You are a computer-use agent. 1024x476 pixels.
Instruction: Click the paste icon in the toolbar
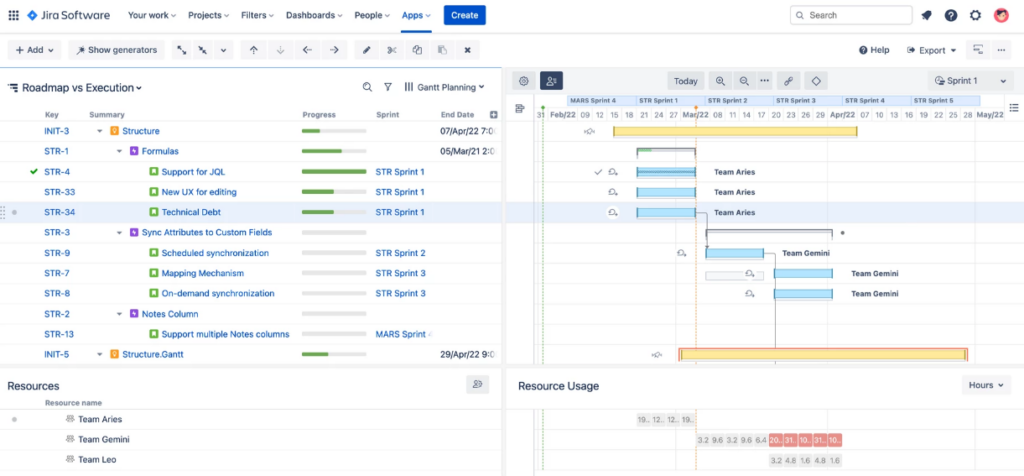[x=442, y=50]
